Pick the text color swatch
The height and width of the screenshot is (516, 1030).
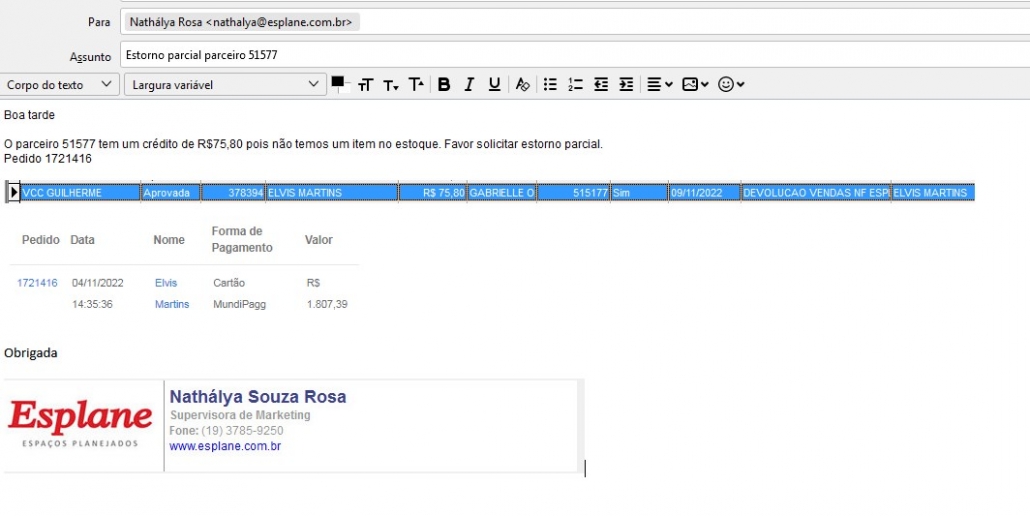[x=338, y=83]
